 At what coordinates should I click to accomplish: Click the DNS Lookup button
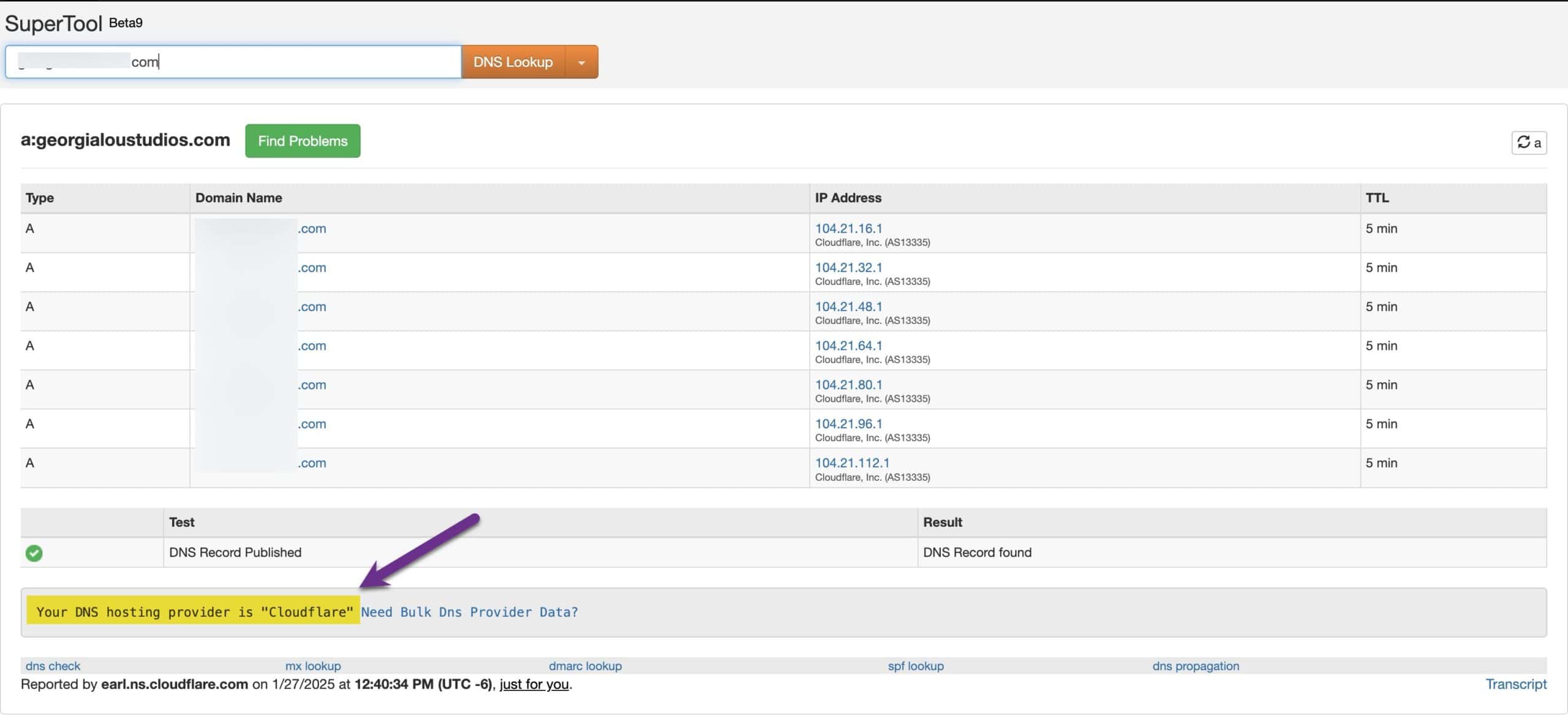[x=513, y=62]
